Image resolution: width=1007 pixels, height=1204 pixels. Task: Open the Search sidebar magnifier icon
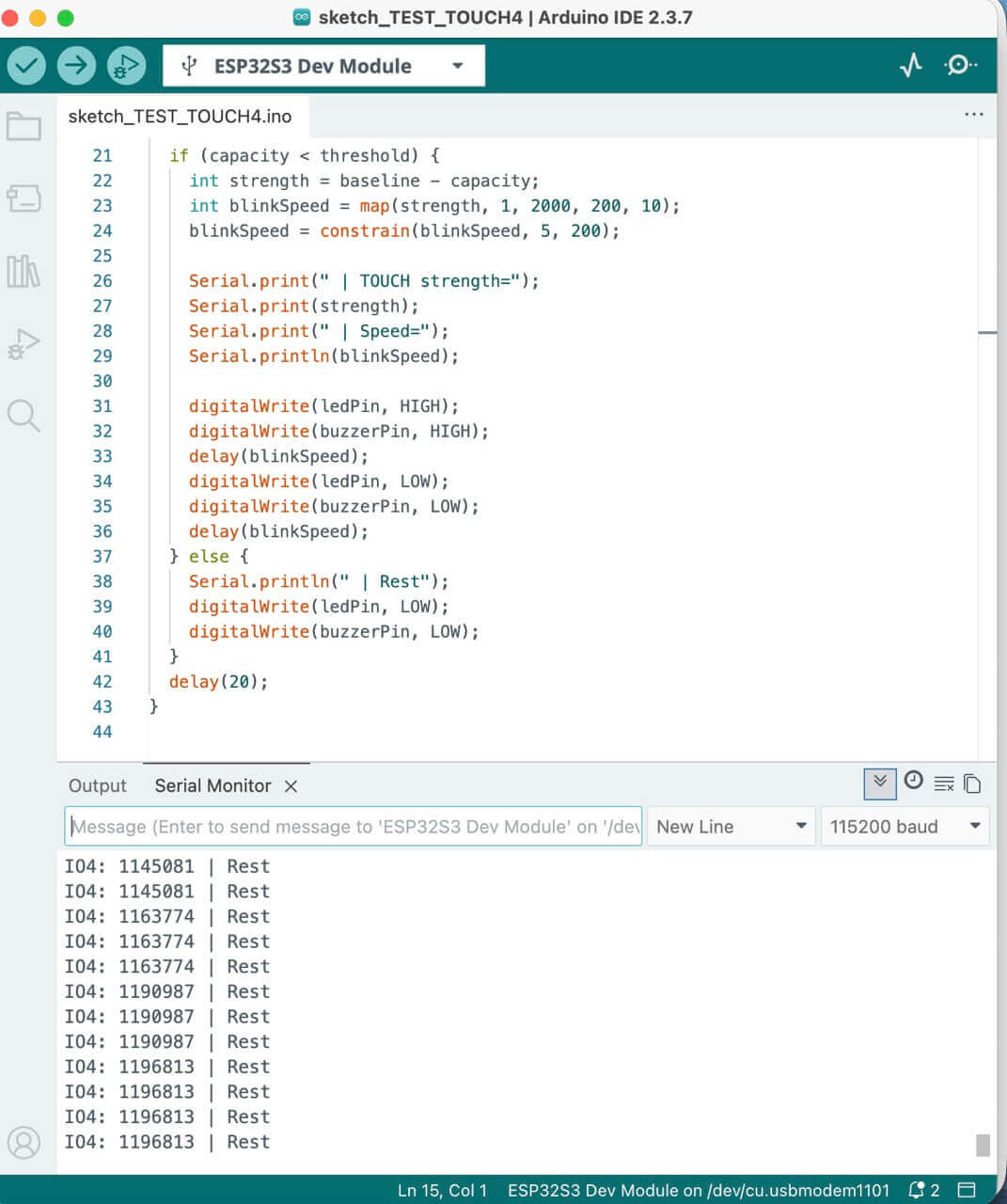tap(24, 415)
